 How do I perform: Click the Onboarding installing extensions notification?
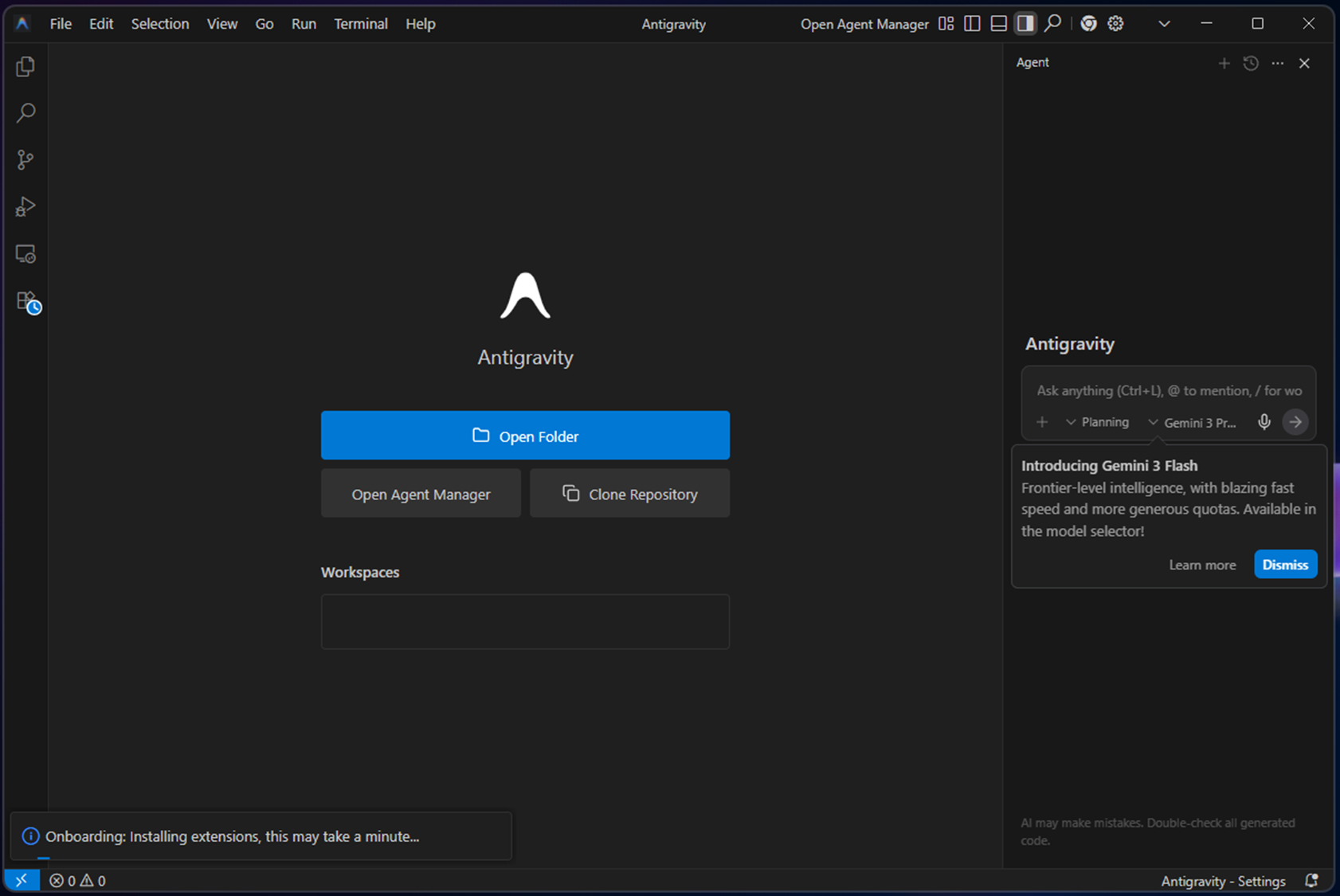(261, 836)
